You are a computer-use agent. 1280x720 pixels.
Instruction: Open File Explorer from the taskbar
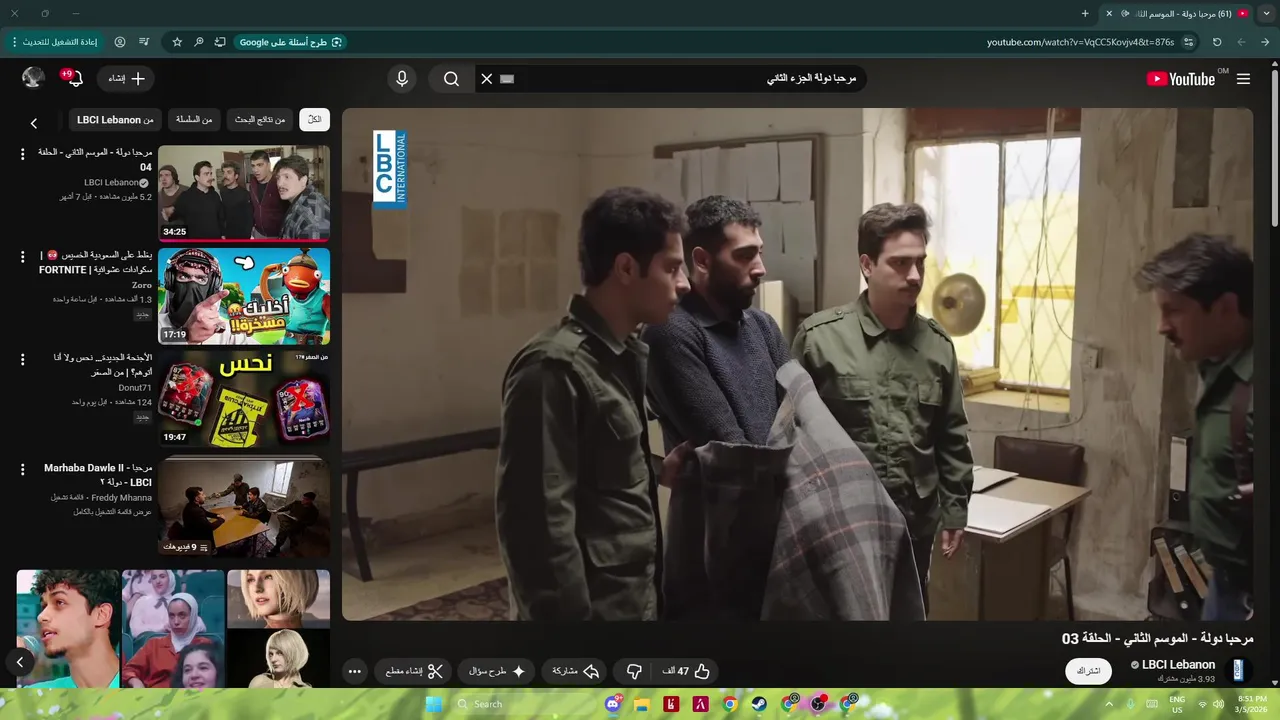[641, 704]
